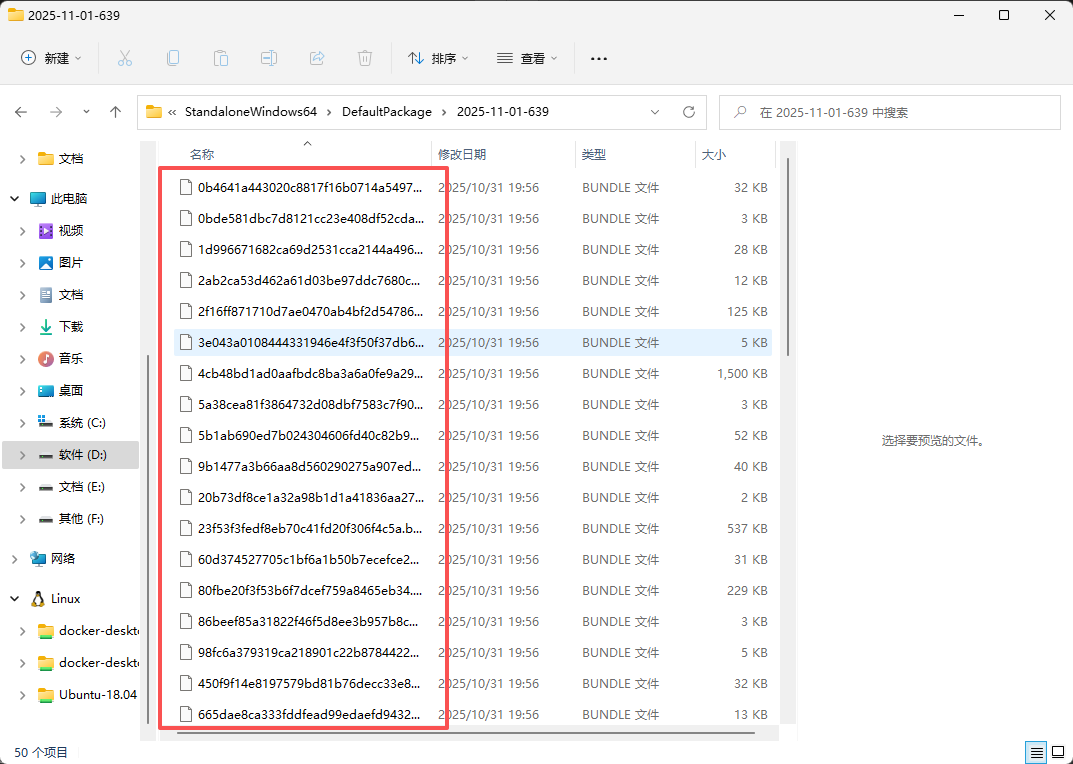Select file 1d996671682ca69d2531cca2144a496
Screen dimensions: 1073x764
tap(473, 250)
